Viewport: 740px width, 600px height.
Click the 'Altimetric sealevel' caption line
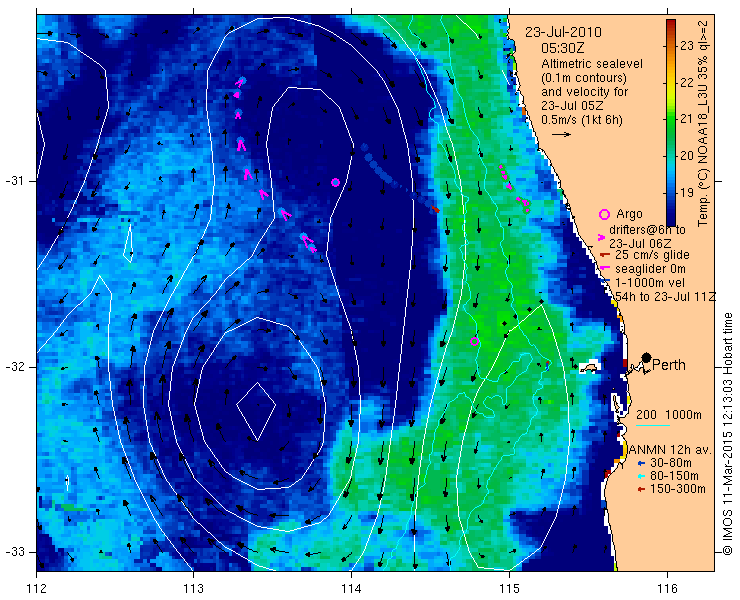592,64
